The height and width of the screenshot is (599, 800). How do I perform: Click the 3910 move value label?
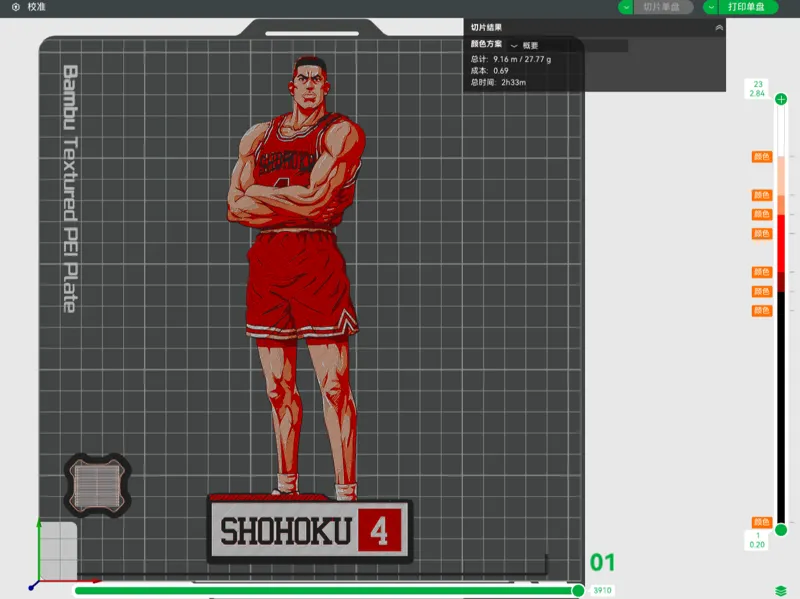pos(602,590)
